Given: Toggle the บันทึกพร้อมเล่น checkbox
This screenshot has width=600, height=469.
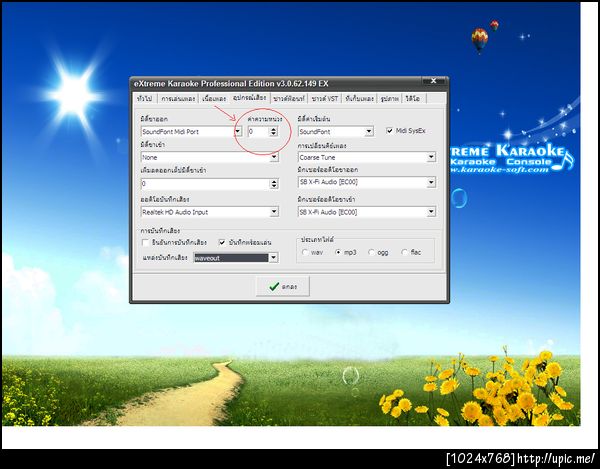Looking at the screenshot, I should coord(222,243).
